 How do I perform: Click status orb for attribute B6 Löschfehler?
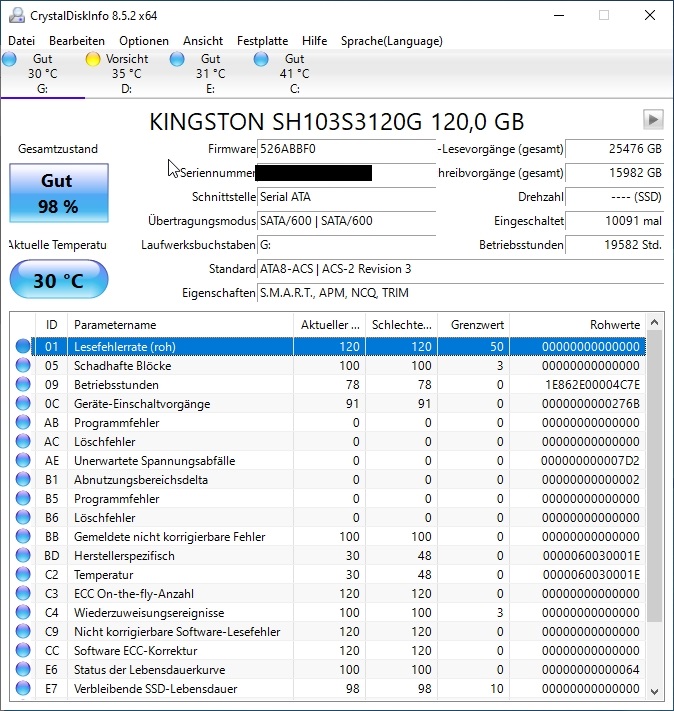pos(23,517)
